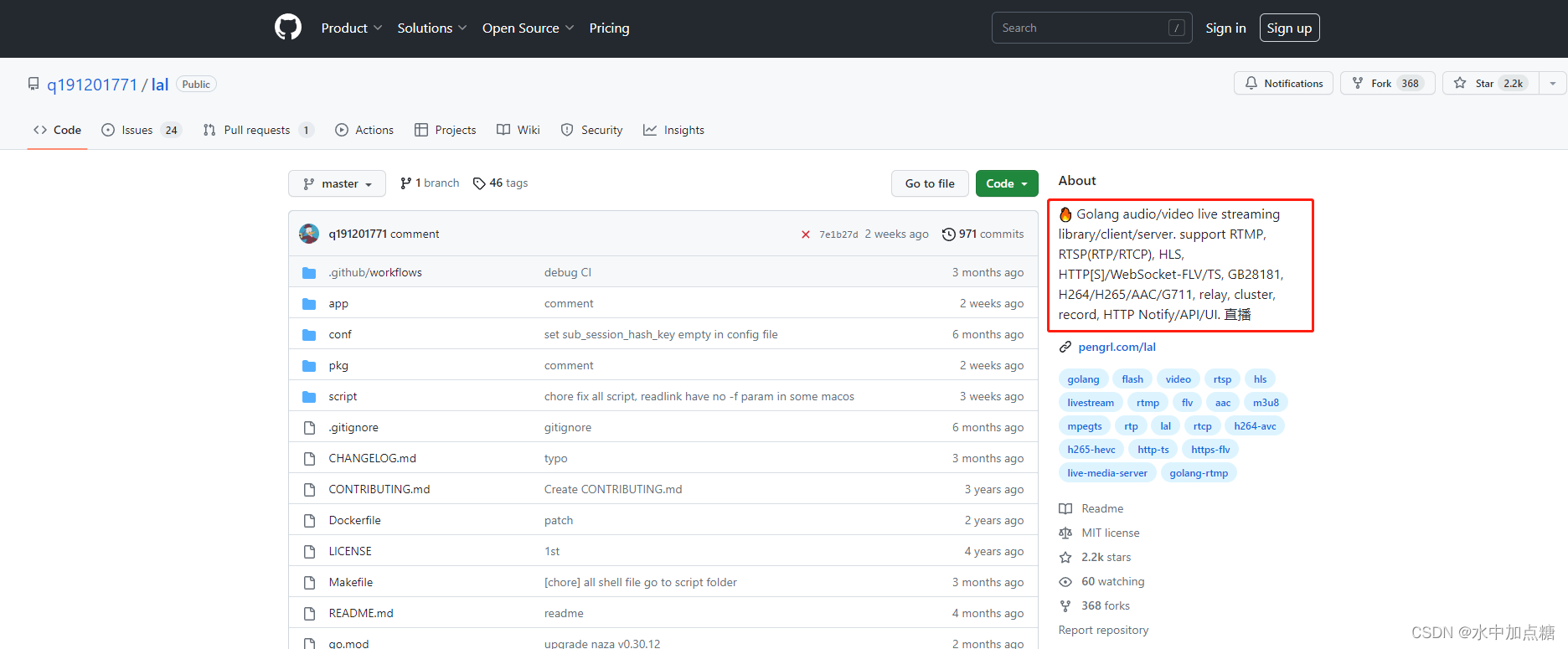Screen dimensions: 1568x649
Task: Expand the Product menu
Action: pos(352,28)
